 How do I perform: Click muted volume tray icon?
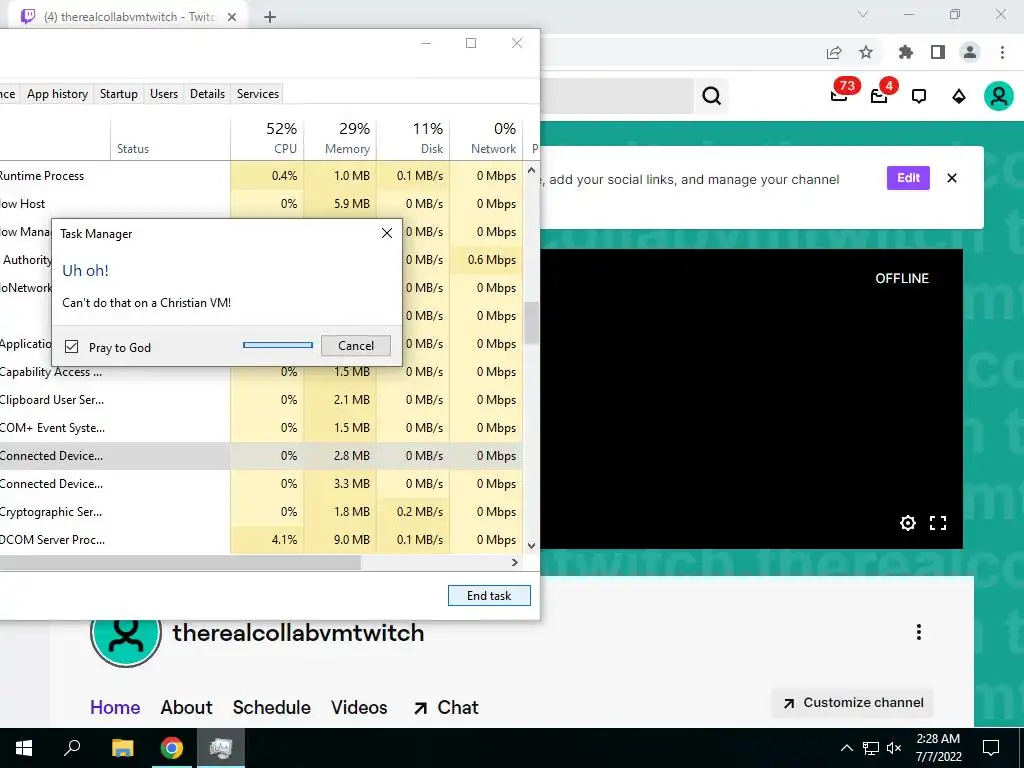[894, 748]
